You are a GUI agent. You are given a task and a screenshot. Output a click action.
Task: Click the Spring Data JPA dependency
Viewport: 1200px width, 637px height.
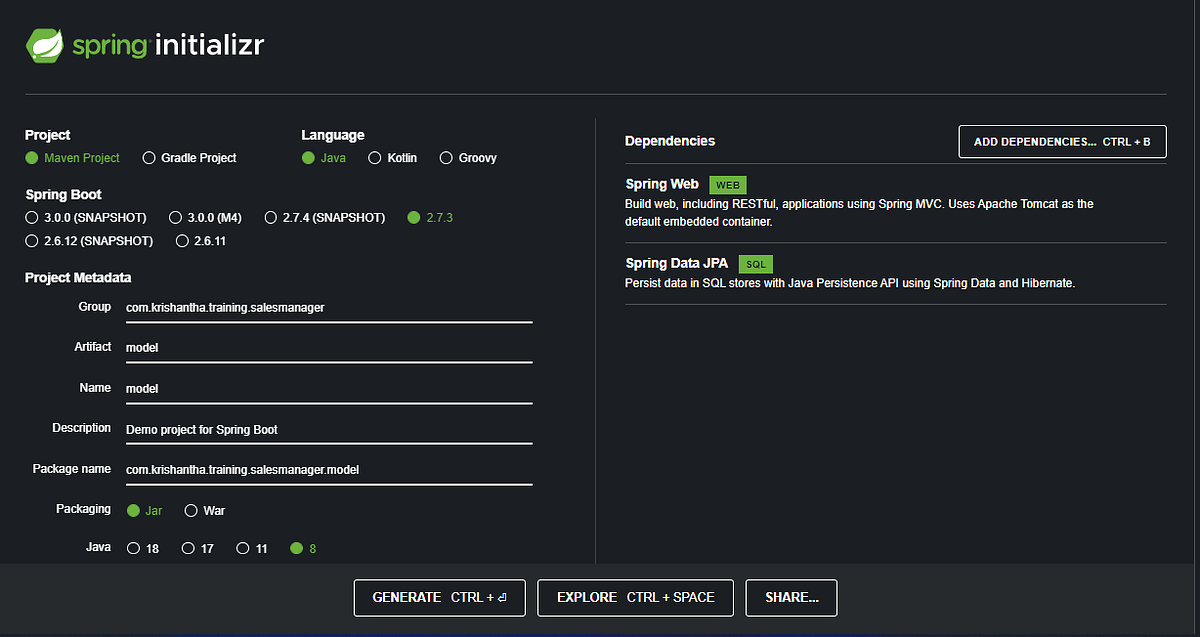[895, 274]
